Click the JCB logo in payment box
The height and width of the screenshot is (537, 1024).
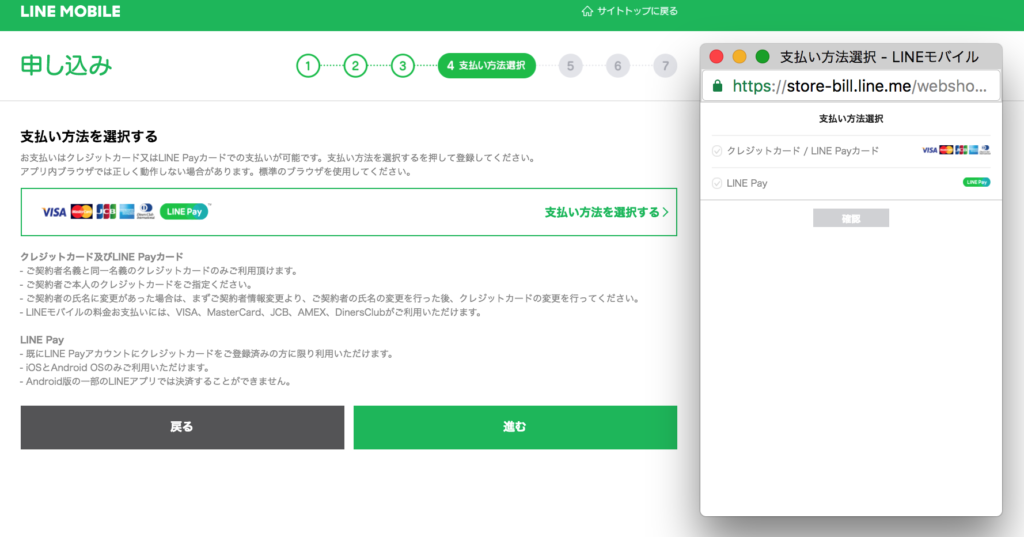106,212
